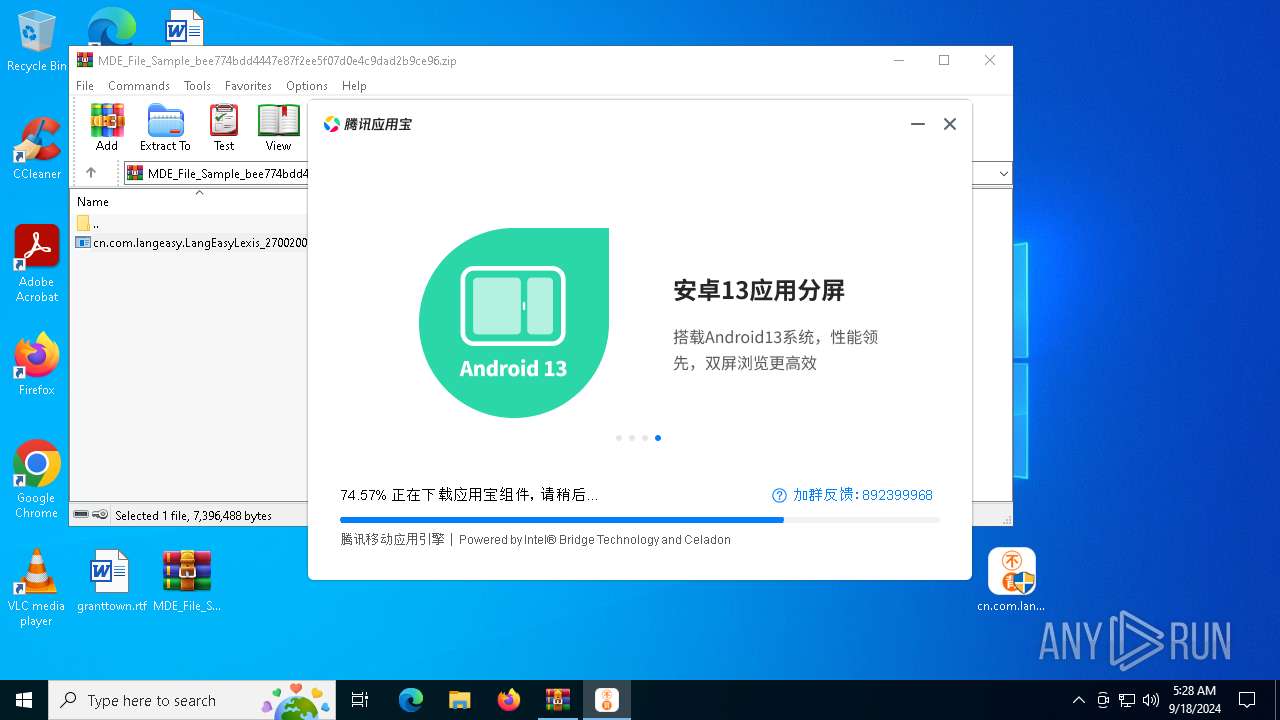Viewport: 1280px width, 720px height.
Task: Show hidden system tray icons
Action: [x=1078, y=700]
